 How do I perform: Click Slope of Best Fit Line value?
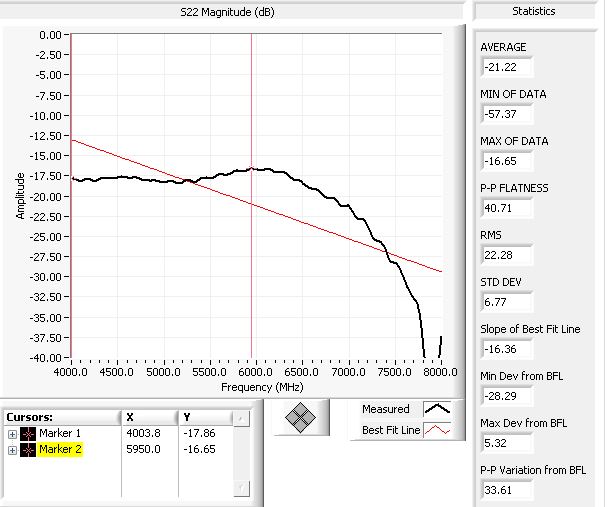coord(507,349)
